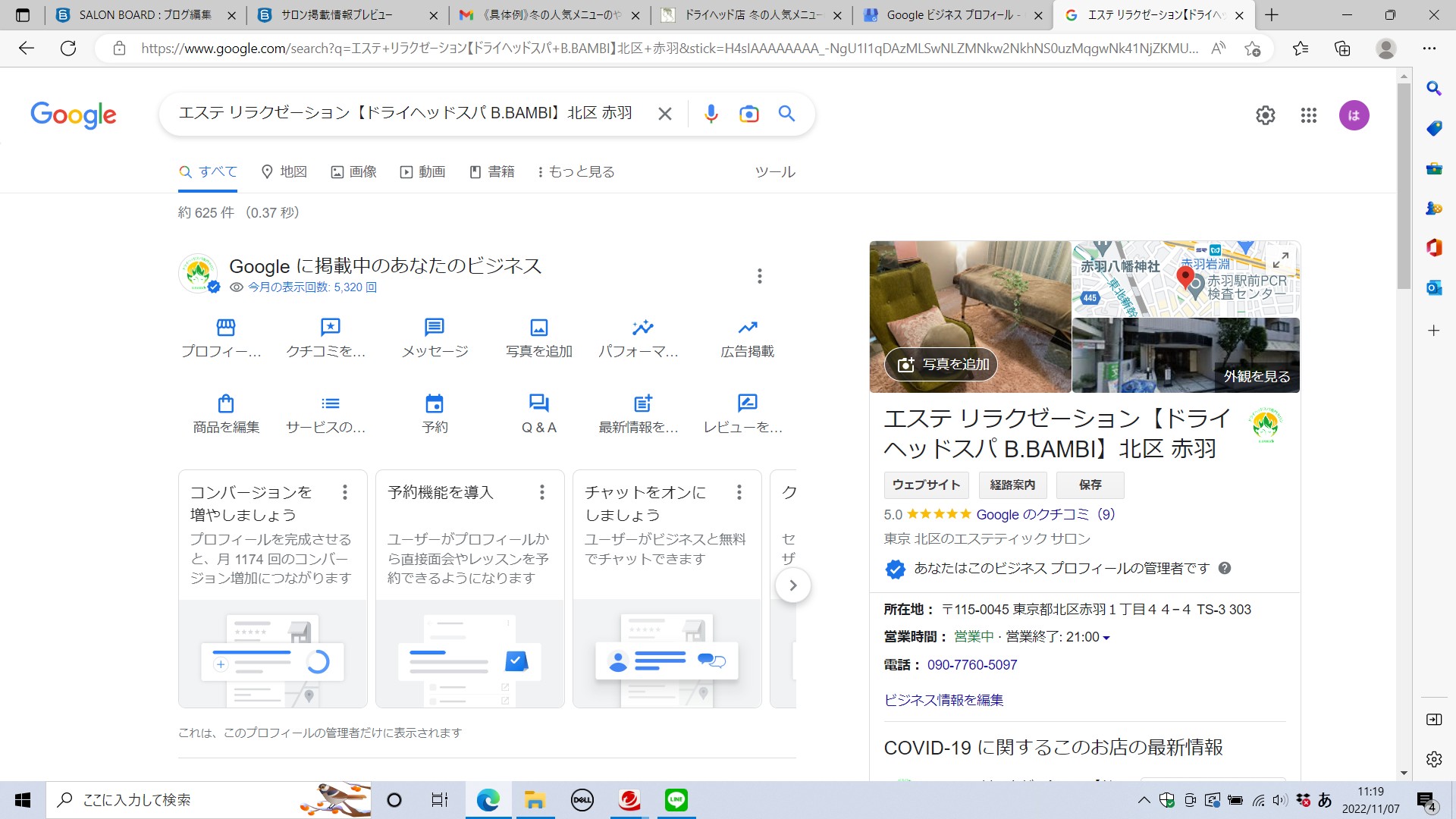Click 今月の表示回数 5,320 回 link
The width and height of the screenshot is (1456, 819).
coord(312,287)
